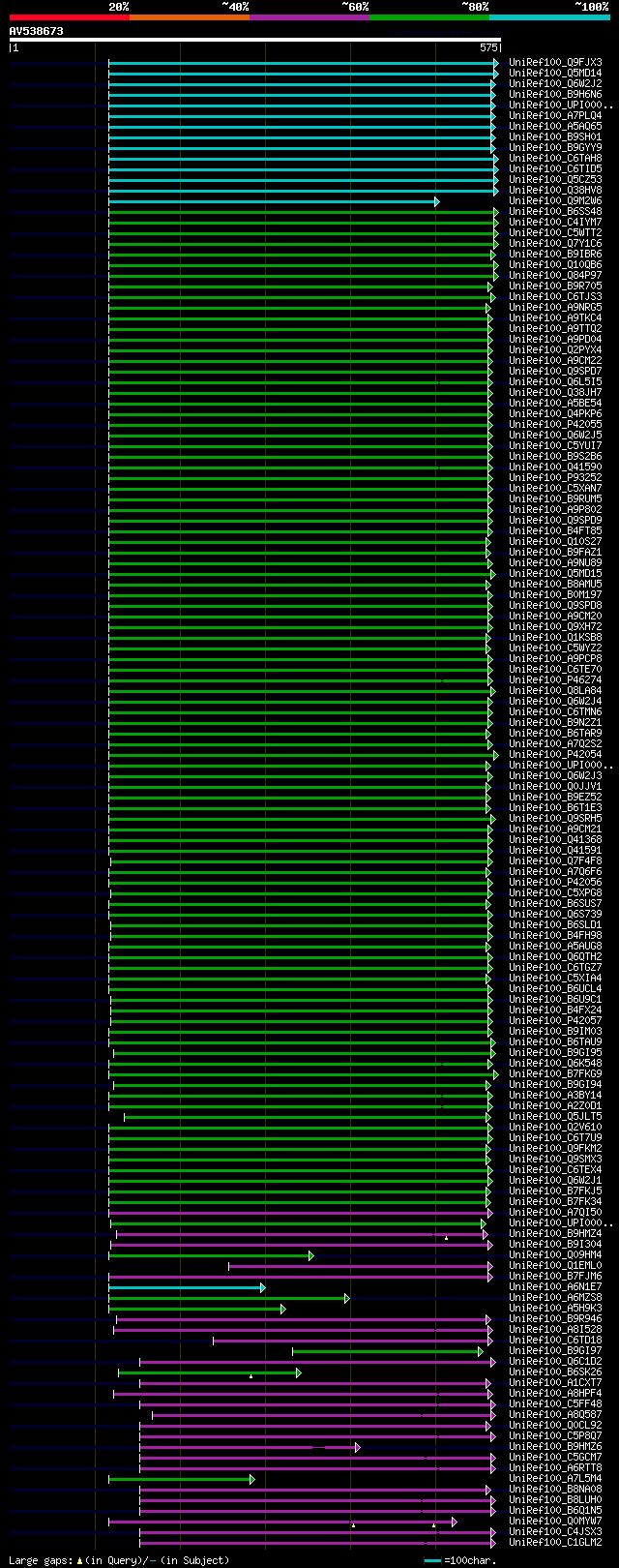Select the label UniRef100_Q8LA84
This screenshot has height=1568, width=619.
point(555,691)
